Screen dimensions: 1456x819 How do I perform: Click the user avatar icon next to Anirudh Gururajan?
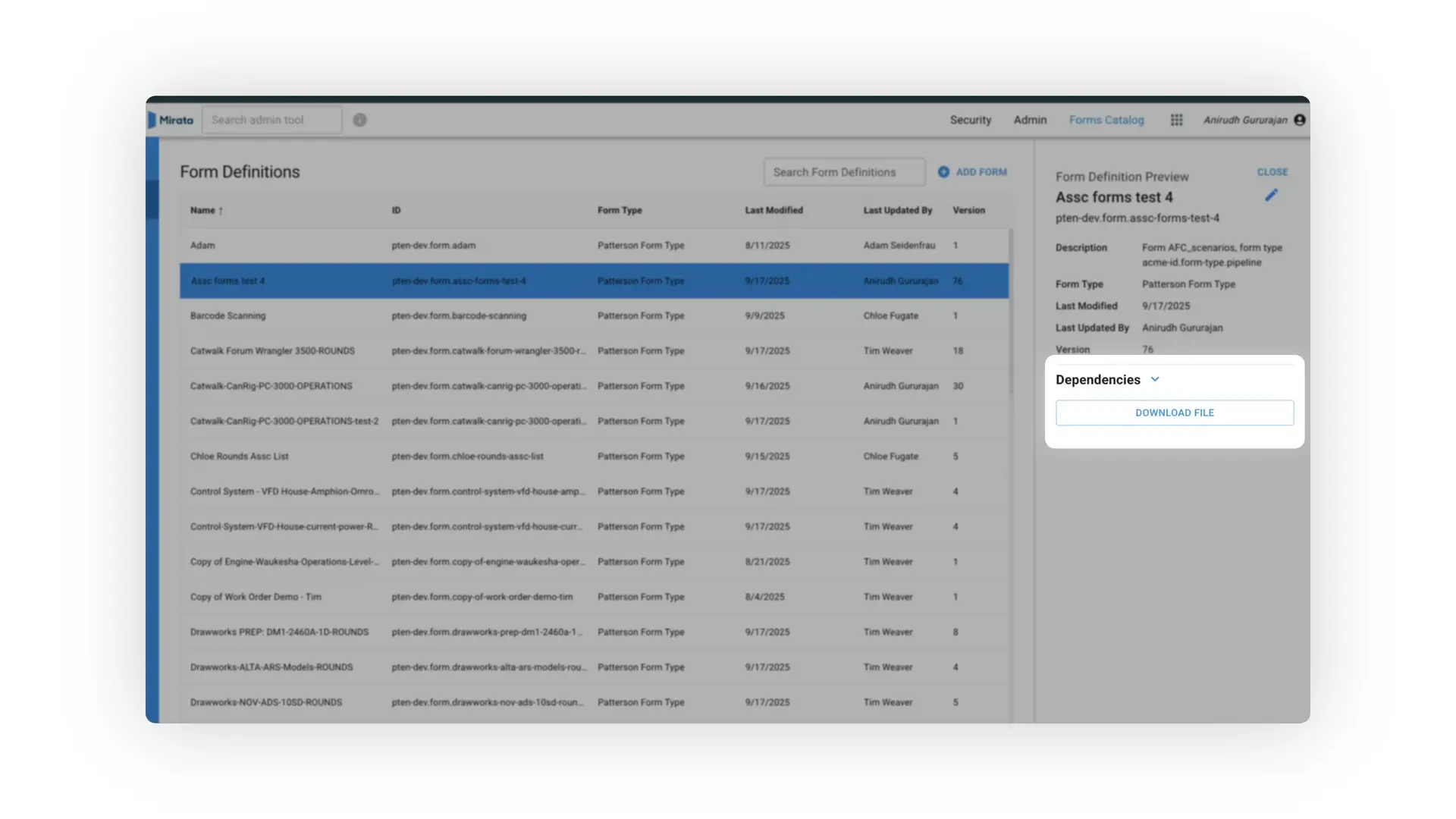pos(1300,119)
